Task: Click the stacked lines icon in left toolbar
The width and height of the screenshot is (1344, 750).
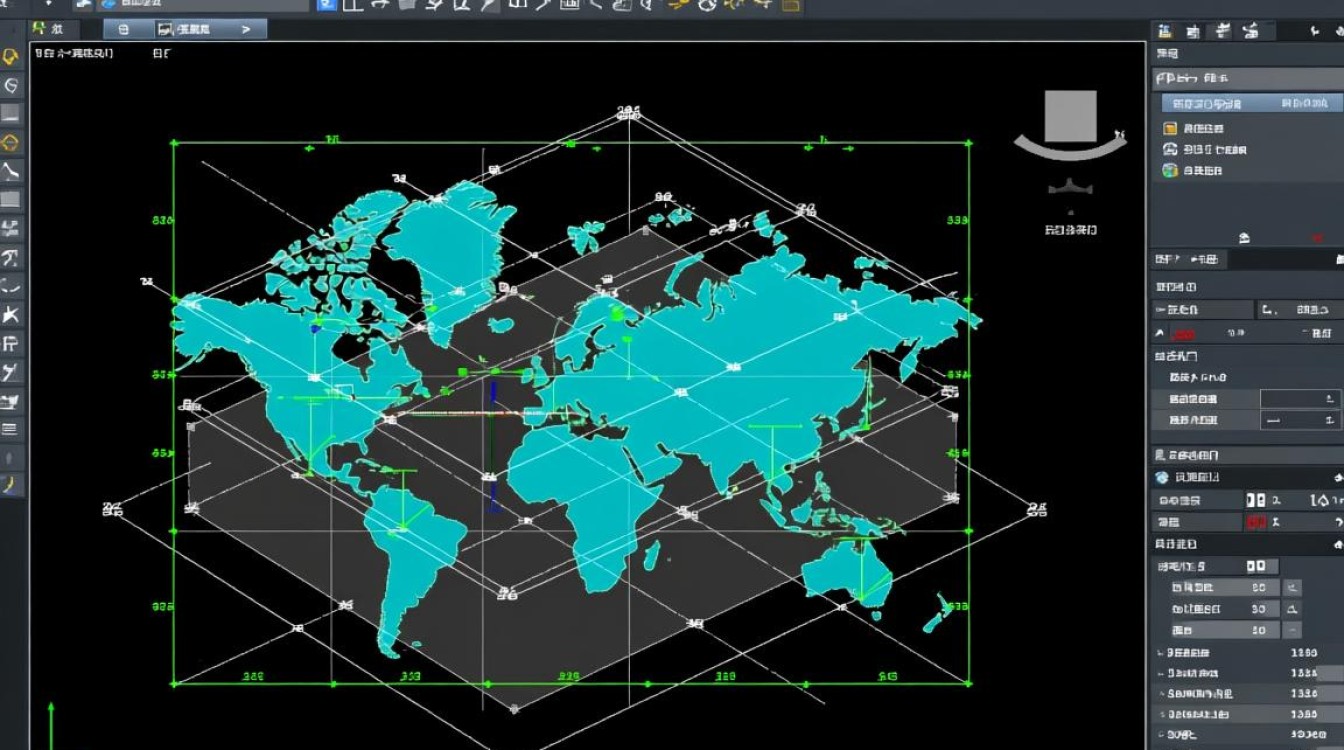Action: click(11, 429)
